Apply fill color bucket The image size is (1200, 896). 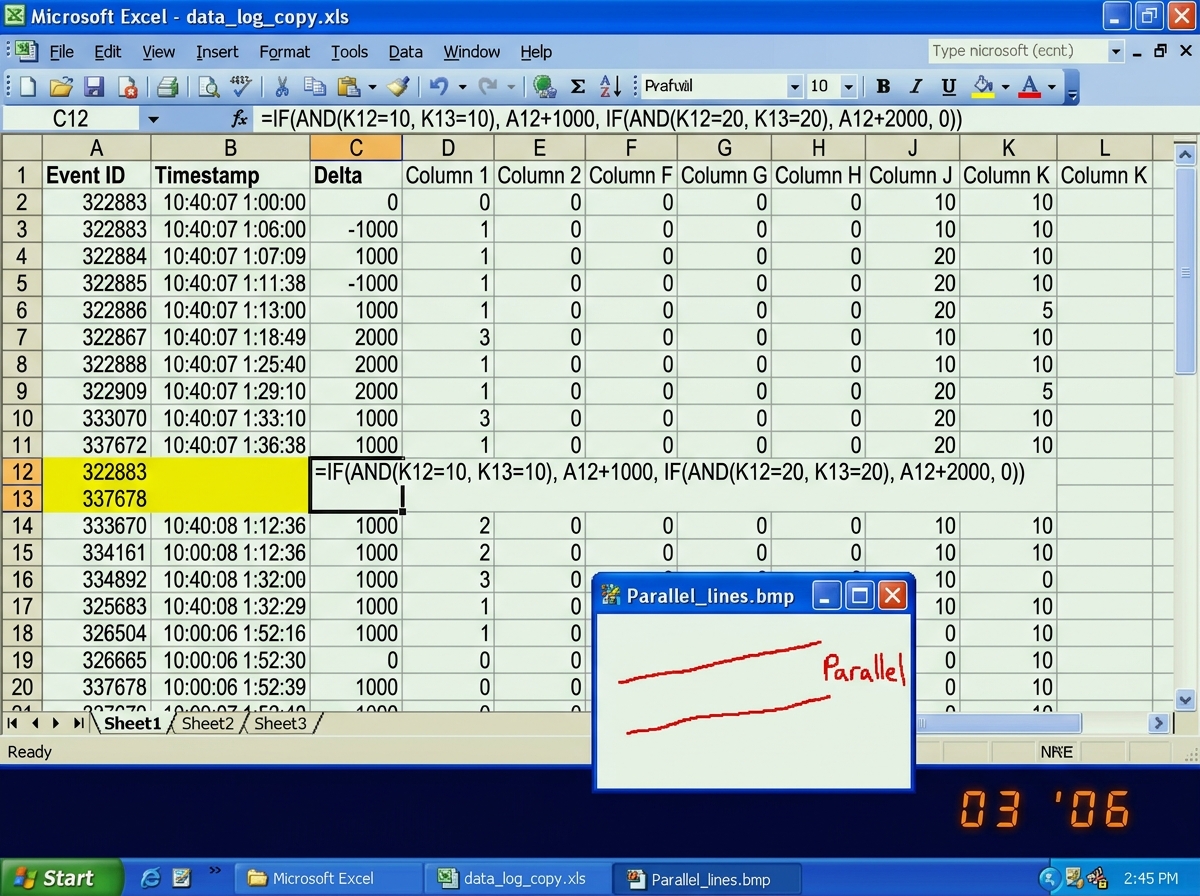(x=983, y=86)
